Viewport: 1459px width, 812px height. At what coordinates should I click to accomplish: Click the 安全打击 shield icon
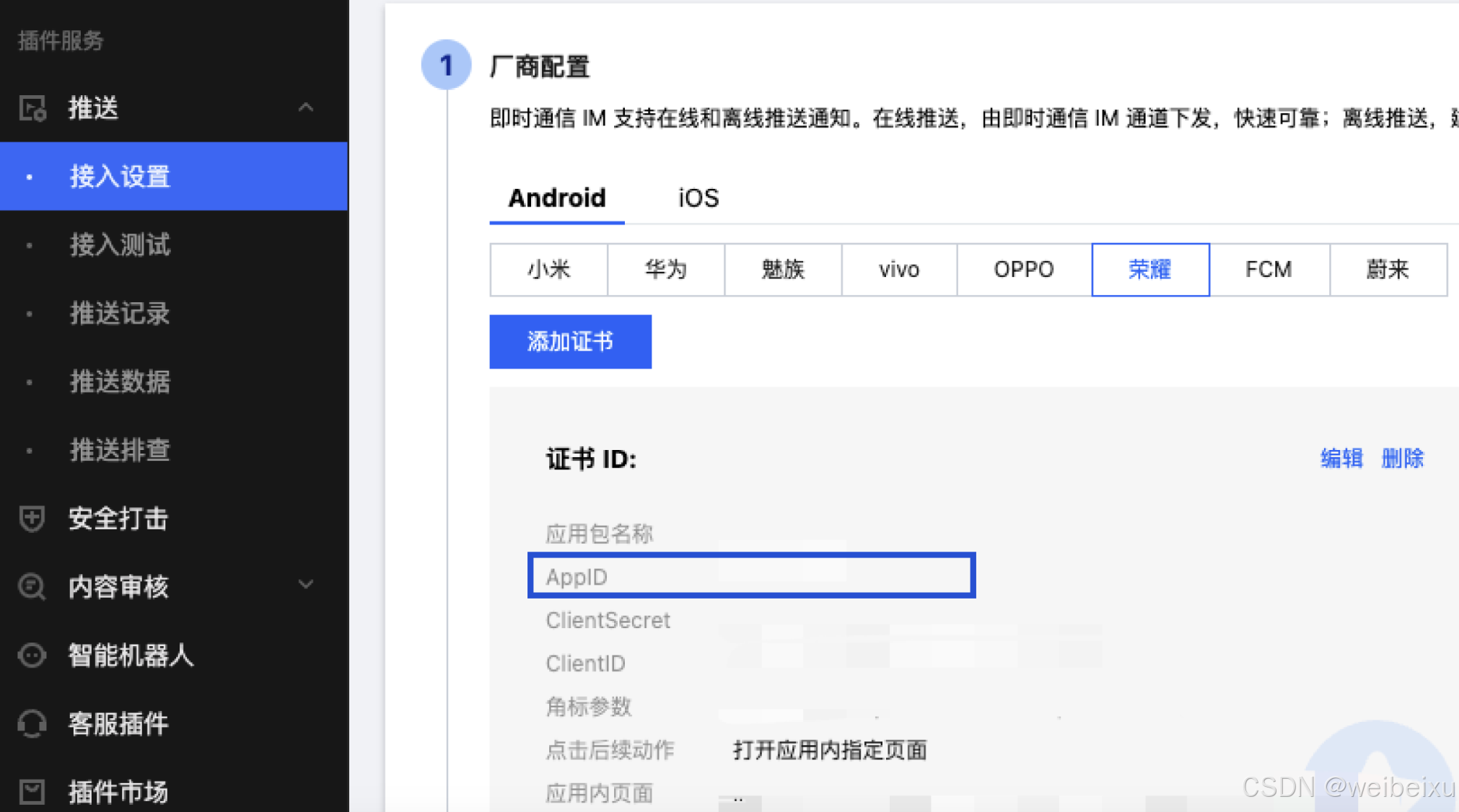point(32,518)
